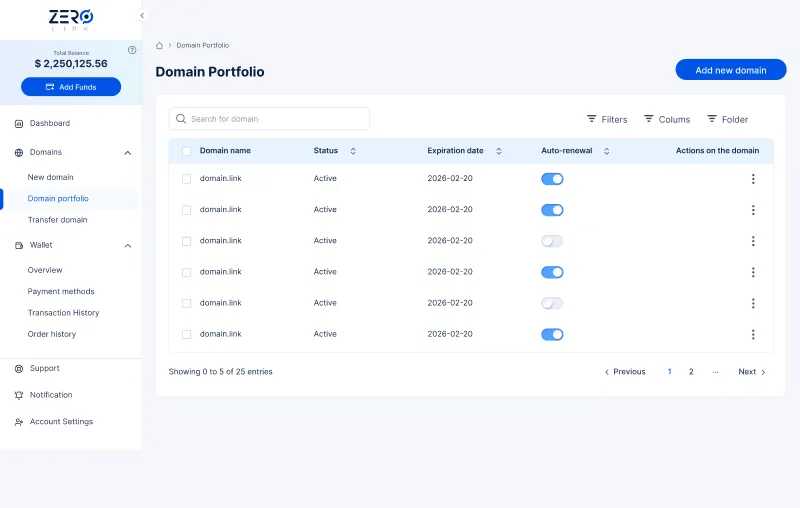Go to Dashboard in the sidebar
800x508 pixels.
(49, 123)
